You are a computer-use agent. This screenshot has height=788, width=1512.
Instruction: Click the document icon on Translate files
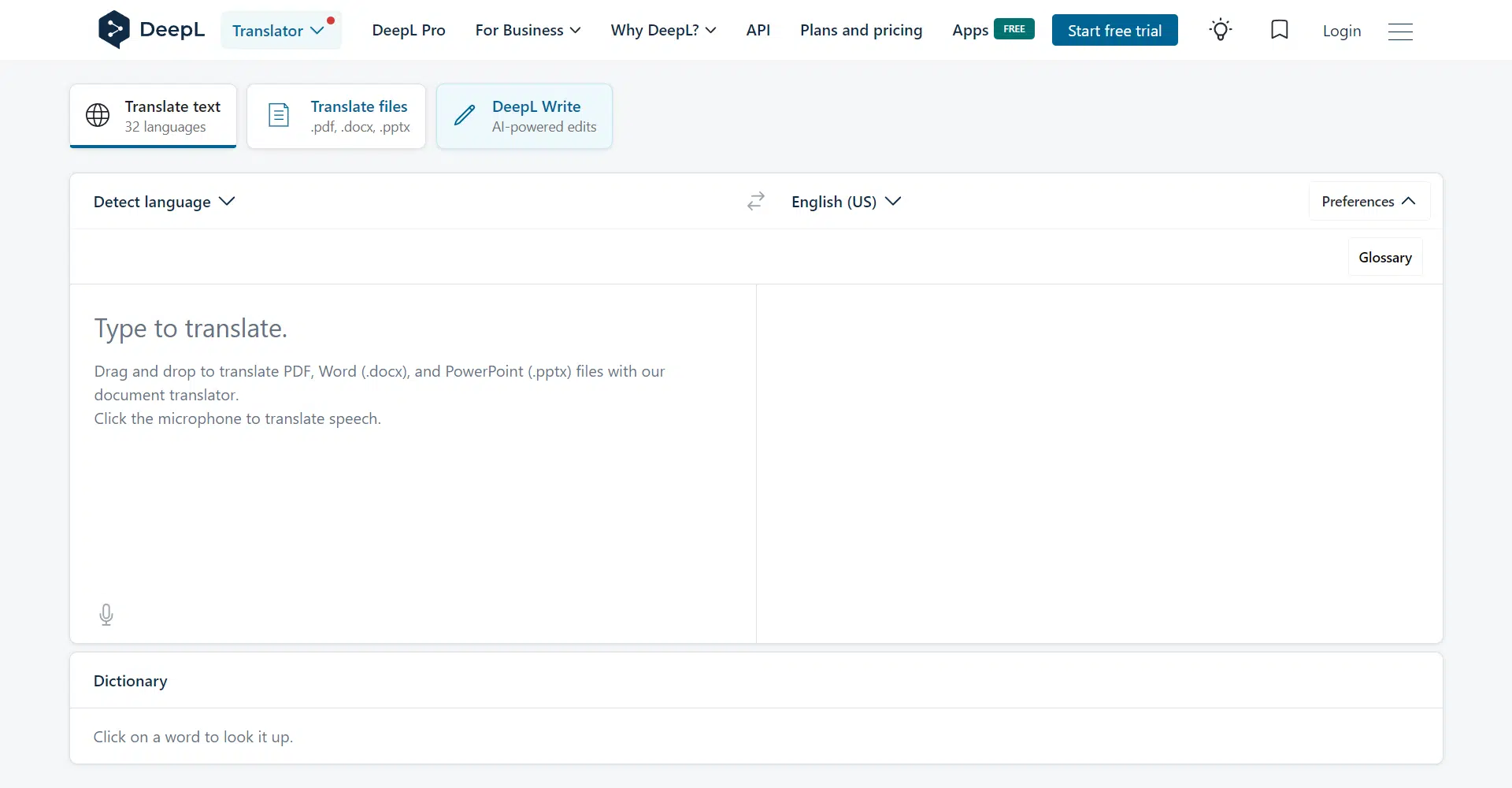pos(279,115)
